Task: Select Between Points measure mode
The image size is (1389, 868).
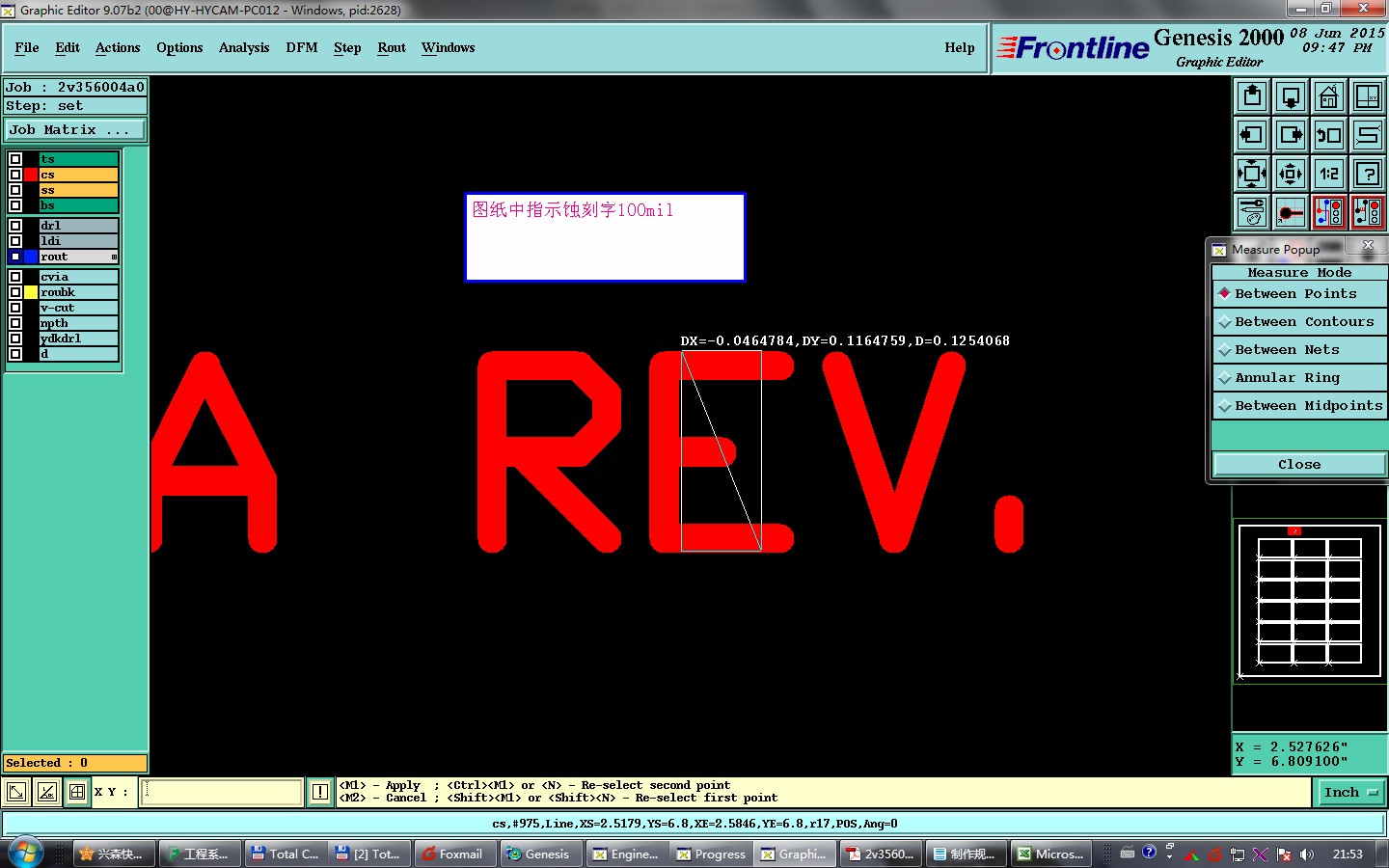Action: 1299,294
